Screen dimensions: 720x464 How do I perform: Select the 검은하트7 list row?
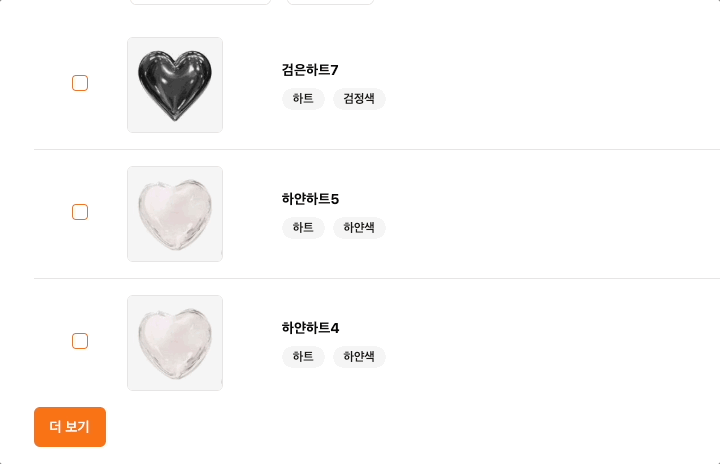pos(377,85)
